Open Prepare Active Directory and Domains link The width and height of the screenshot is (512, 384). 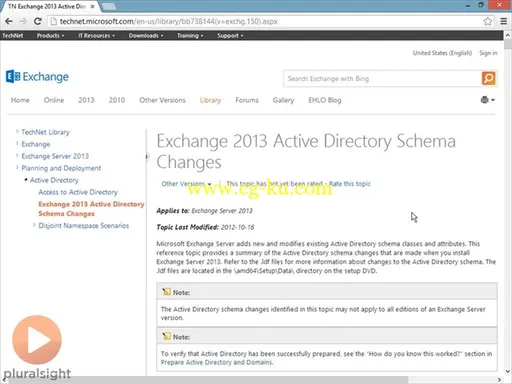pyautogui.click(x=217, y=362)
